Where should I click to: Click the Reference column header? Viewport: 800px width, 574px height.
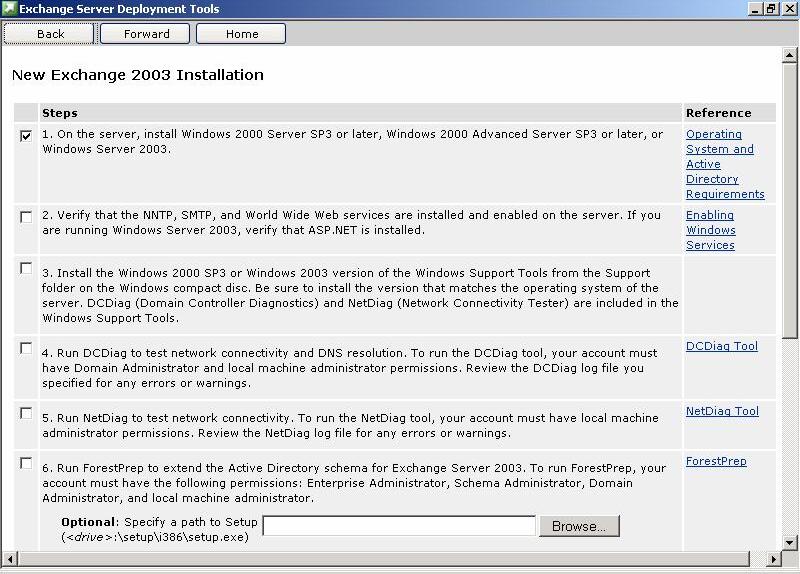[x=718, y=113]
